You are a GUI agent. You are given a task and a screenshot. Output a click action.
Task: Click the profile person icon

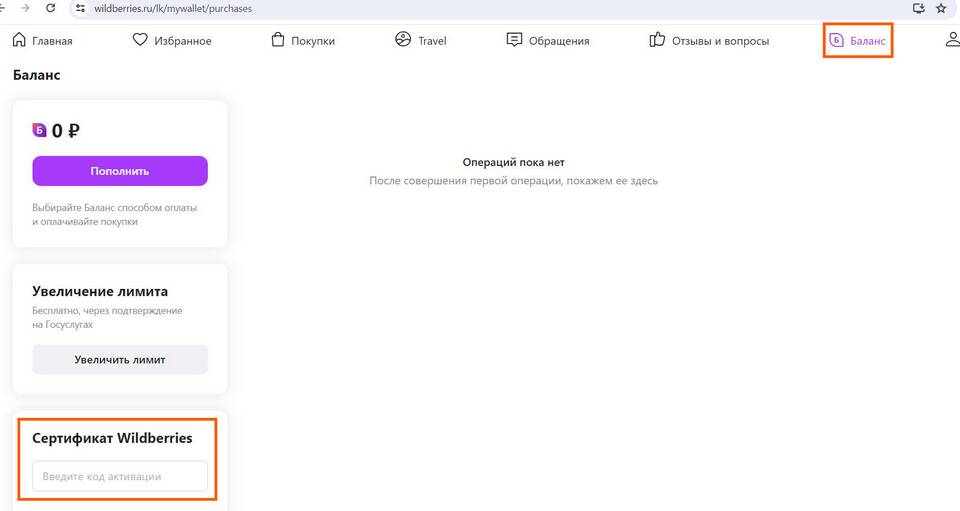pyautogui.click(x=952, y=40)
